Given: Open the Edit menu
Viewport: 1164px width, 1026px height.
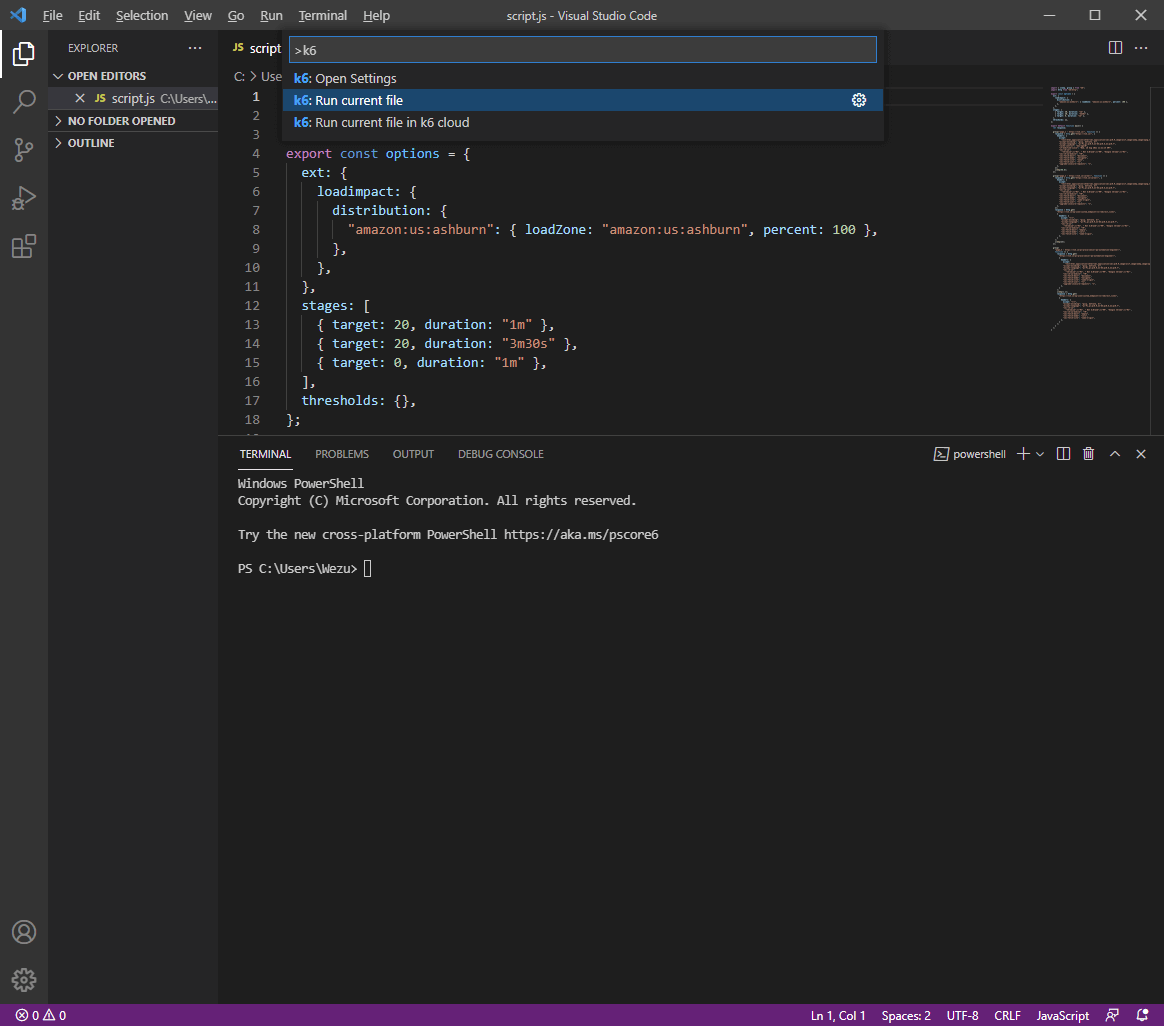Looking at the screenshot, I should [x=89, y=16].
